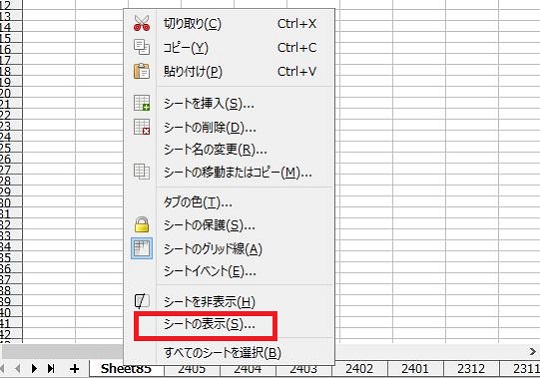Click horizontal scrollbar right arrow

tap(532, 351)
